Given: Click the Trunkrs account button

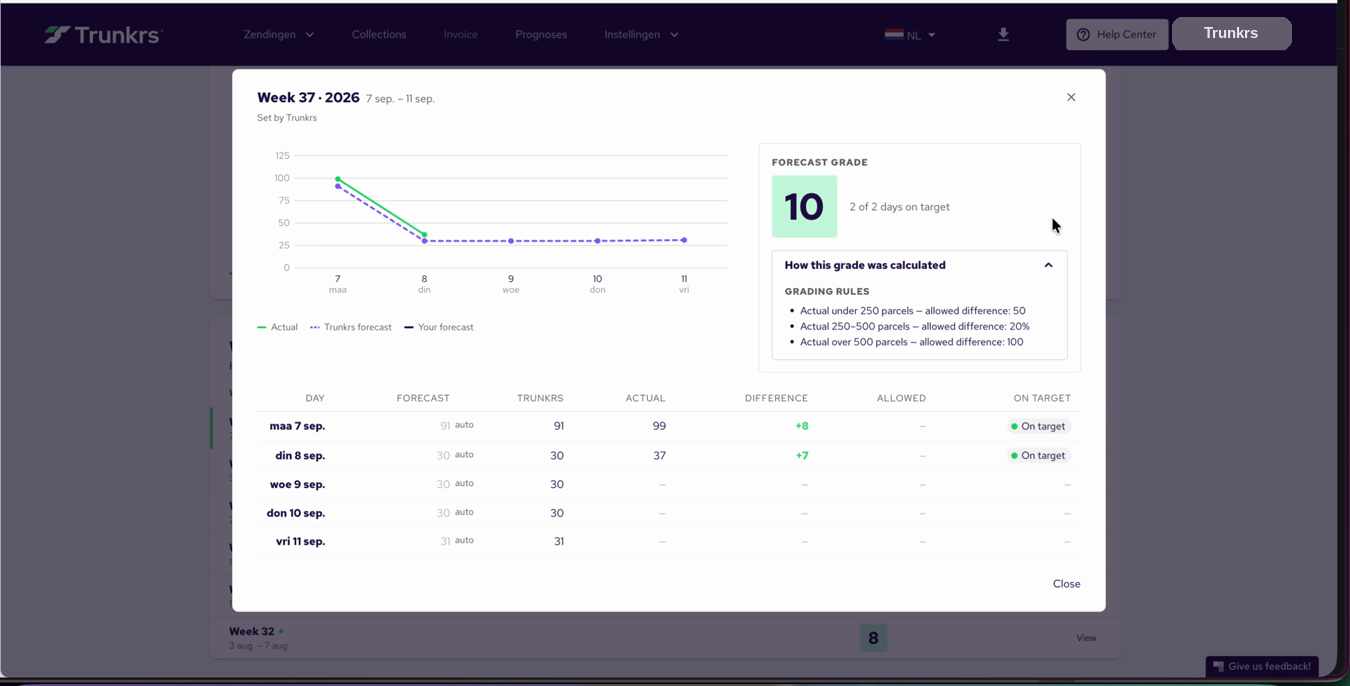Looking at the screenshot, I should pos(1231,33).
